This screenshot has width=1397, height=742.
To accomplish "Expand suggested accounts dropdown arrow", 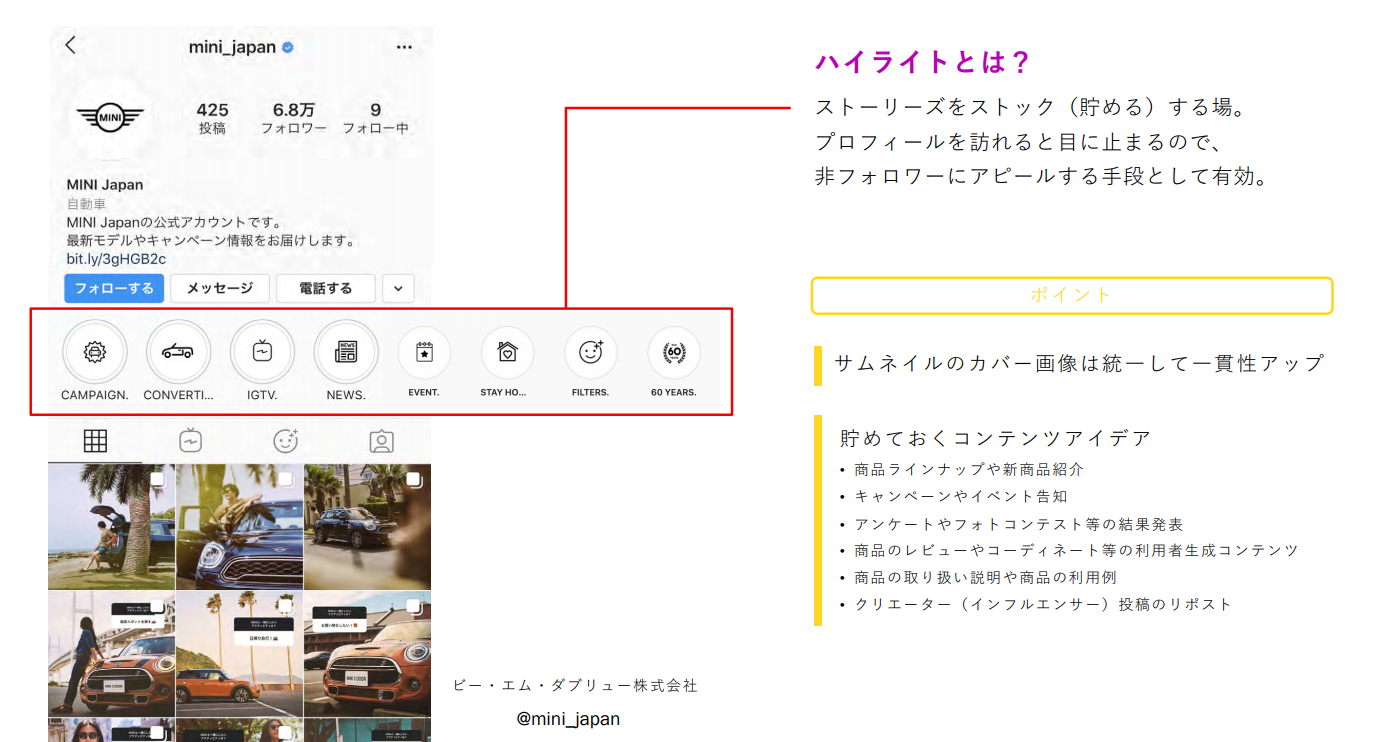I will tap(398, 288).
